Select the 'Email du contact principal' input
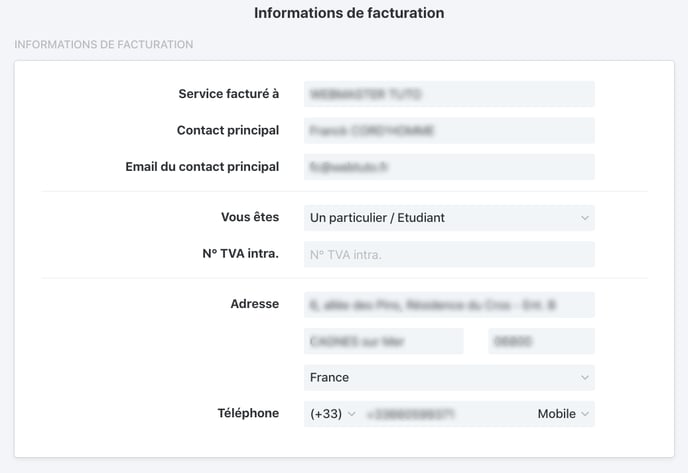Image resolution: width=688 pixels, height=473 pixels. tap(449, 167)
